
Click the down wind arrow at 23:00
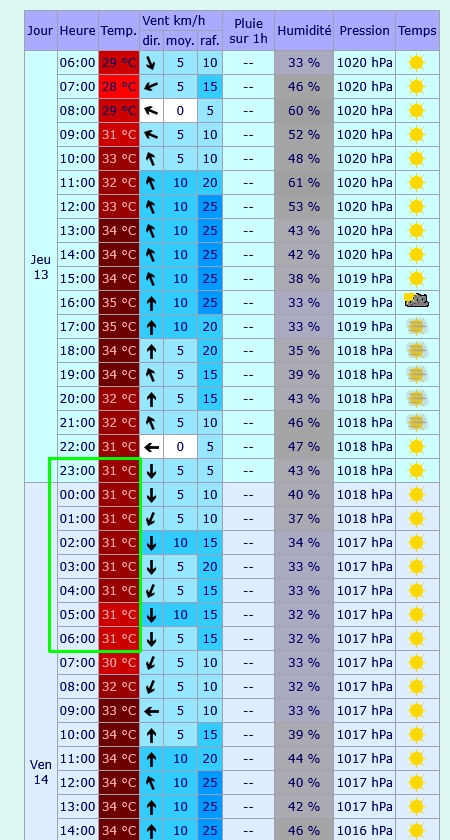point(152,471)
